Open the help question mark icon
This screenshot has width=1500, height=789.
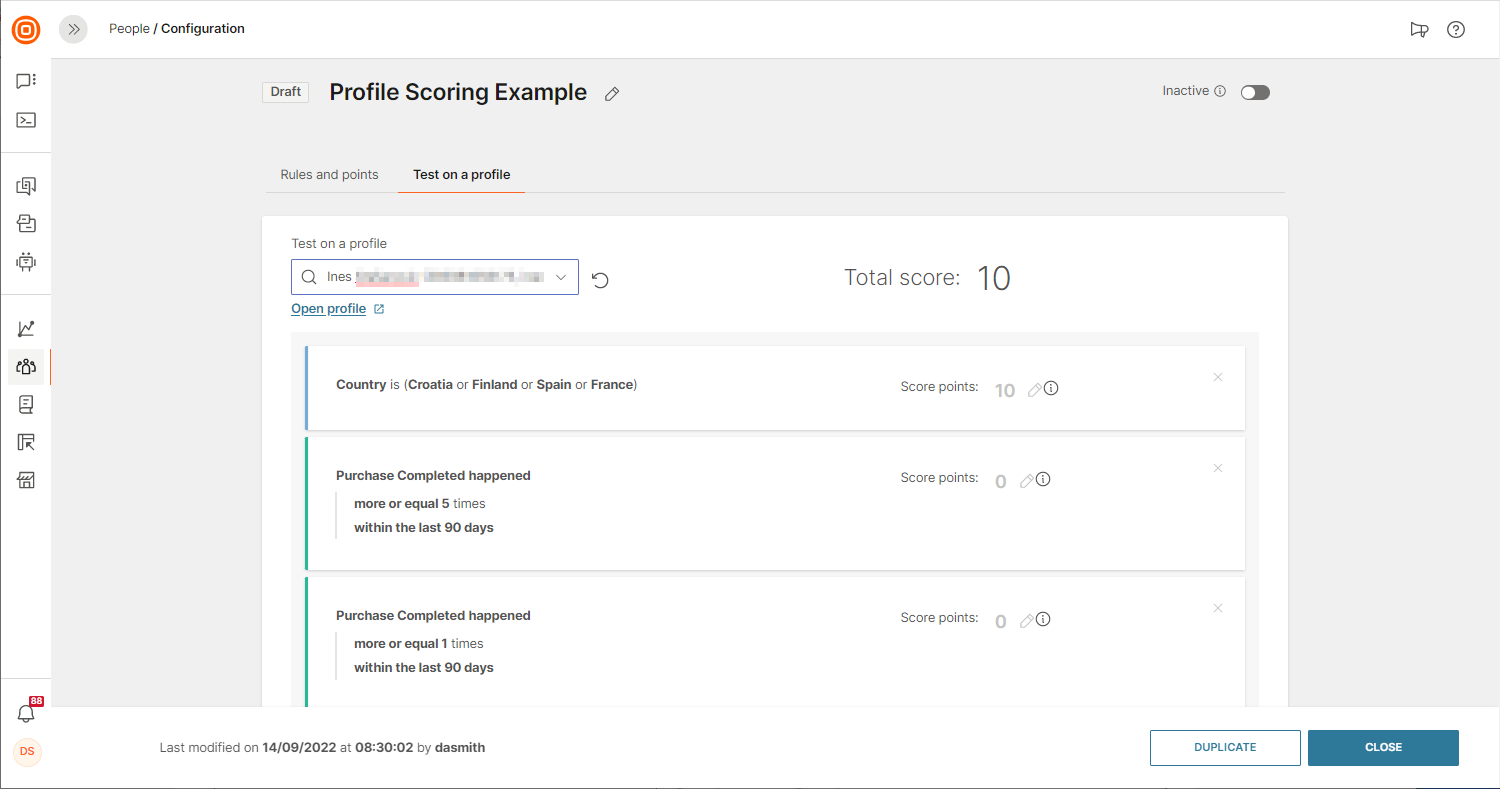pos(1456,29)
